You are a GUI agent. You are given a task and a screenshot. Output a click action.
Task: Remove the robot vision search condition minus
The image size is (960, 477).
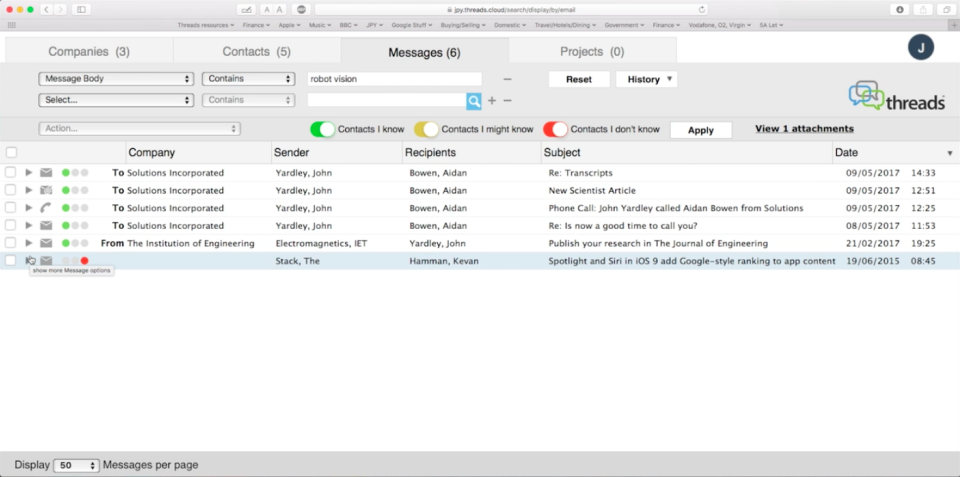point(508,80)
